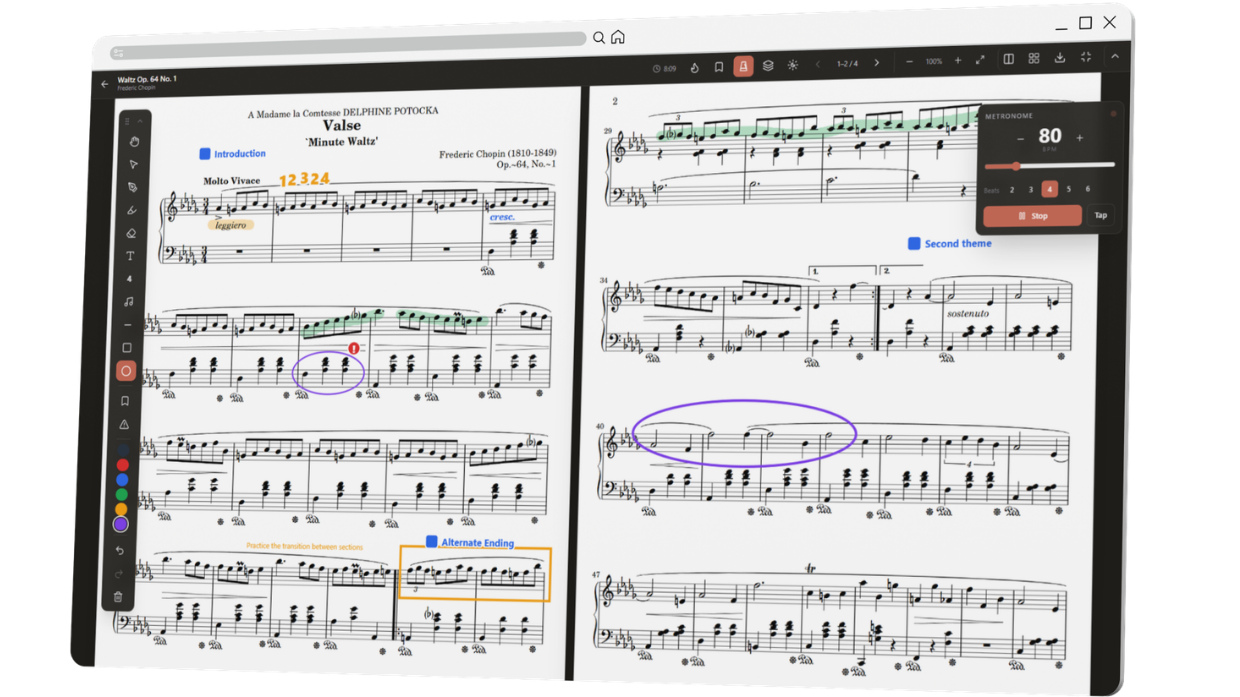The width and height of the screenshot is (1240, 697).
Task: Collapse the annotation toolbar chevron
Action: point(140,121)
